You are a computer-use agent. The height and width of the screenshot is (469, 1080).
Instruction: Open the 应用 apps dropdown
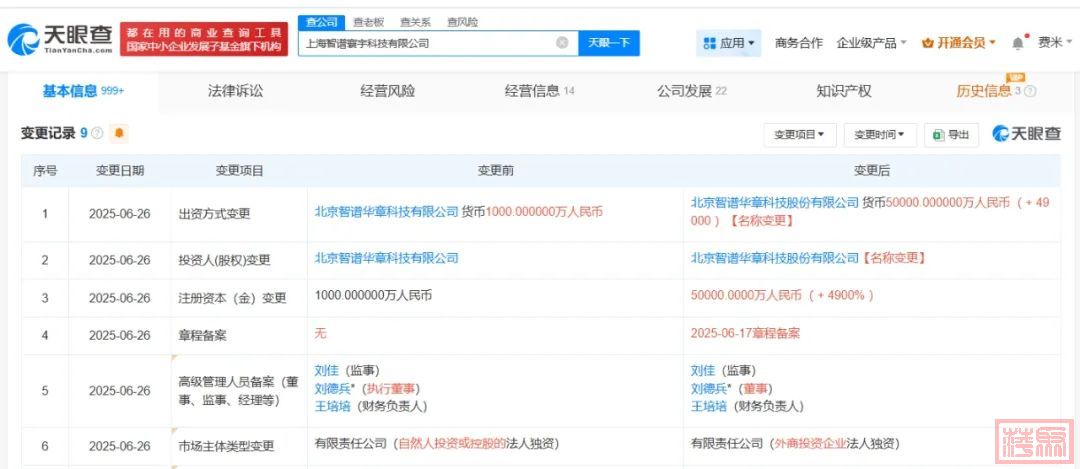[x=729, y=43]
